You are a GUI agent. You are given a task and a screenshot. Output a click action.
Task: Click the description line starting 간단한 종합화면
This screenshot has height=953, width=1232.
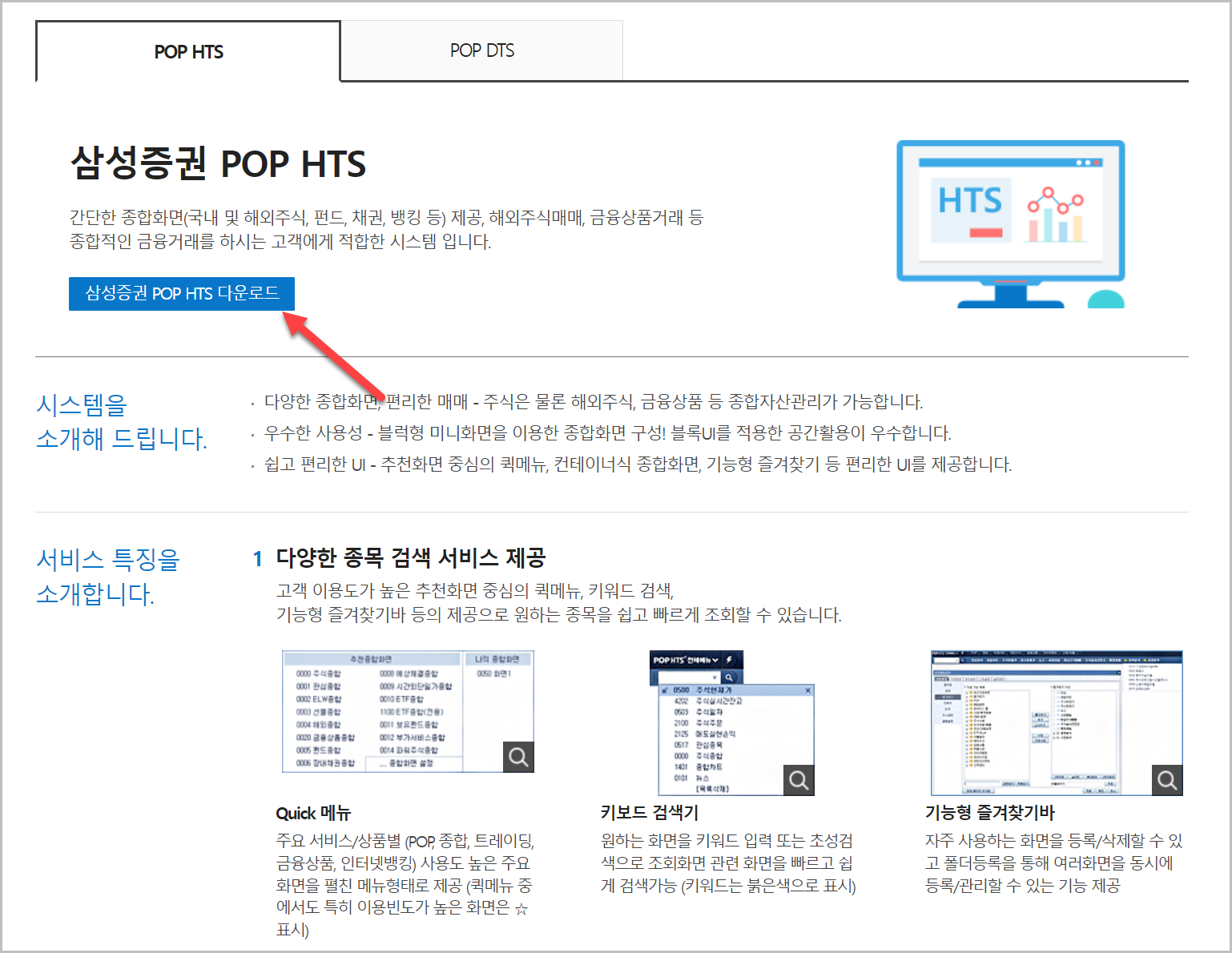(x=386, y=217)
